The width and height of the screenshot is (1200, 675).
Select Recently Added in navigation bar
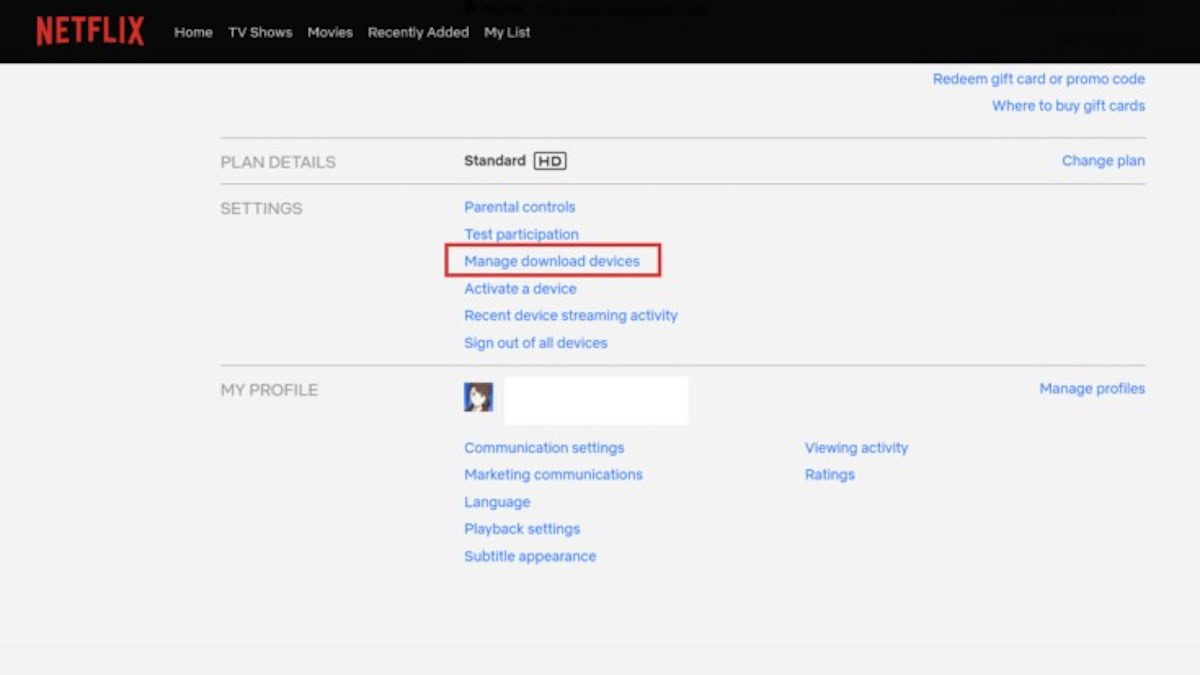pyautogui.click(x=418, y=32)
